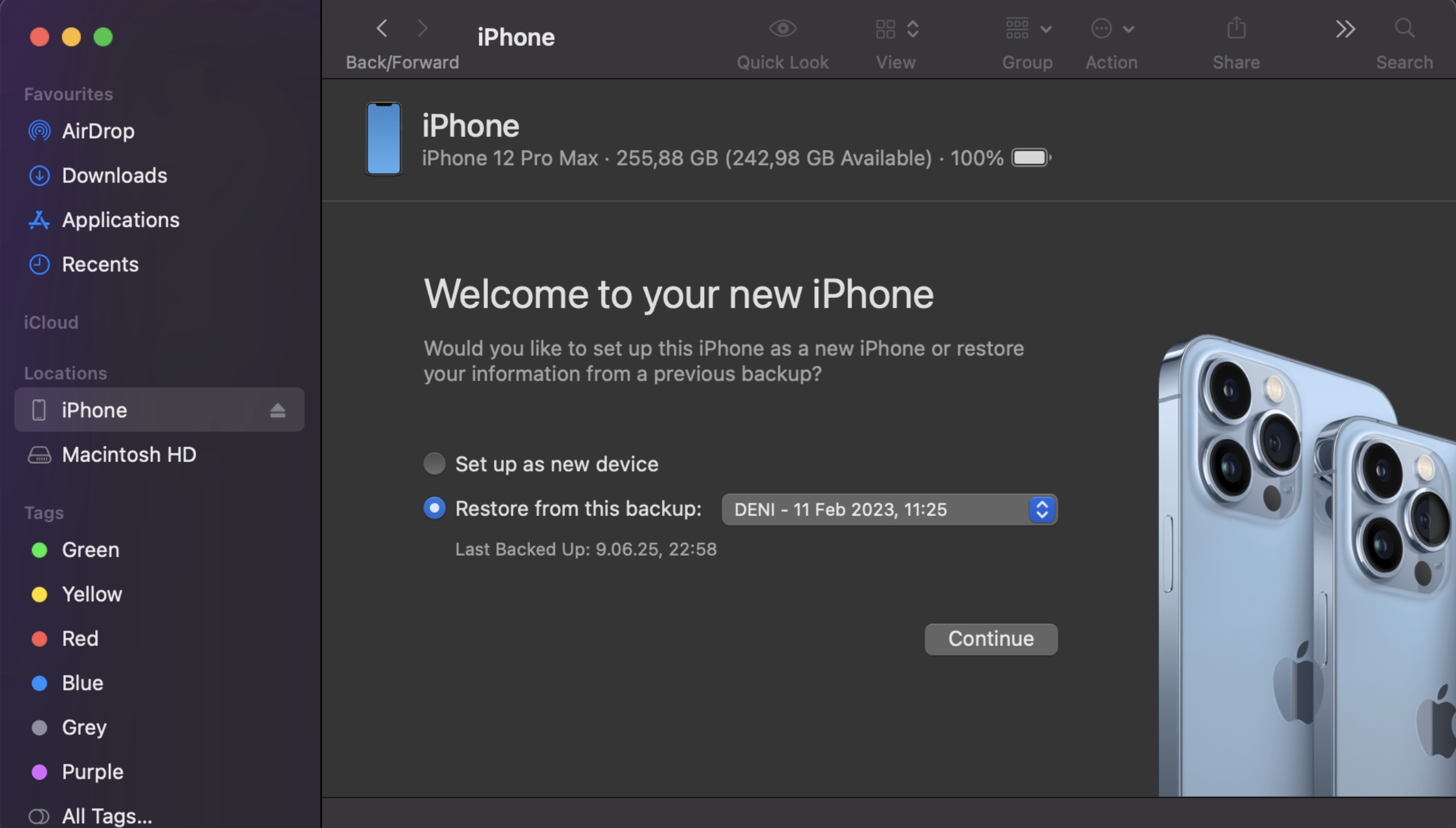The height and width of the screenshot is (828, 1456).
Task: Click the Tags section header
Action: pos(44,513)
